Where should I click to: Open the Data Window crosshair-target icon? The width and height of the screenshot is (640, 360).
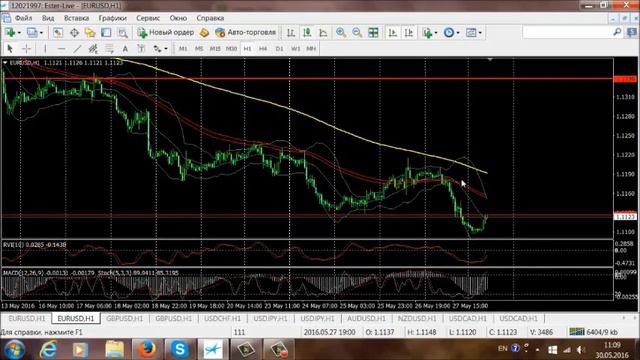(x=74, y=33)
